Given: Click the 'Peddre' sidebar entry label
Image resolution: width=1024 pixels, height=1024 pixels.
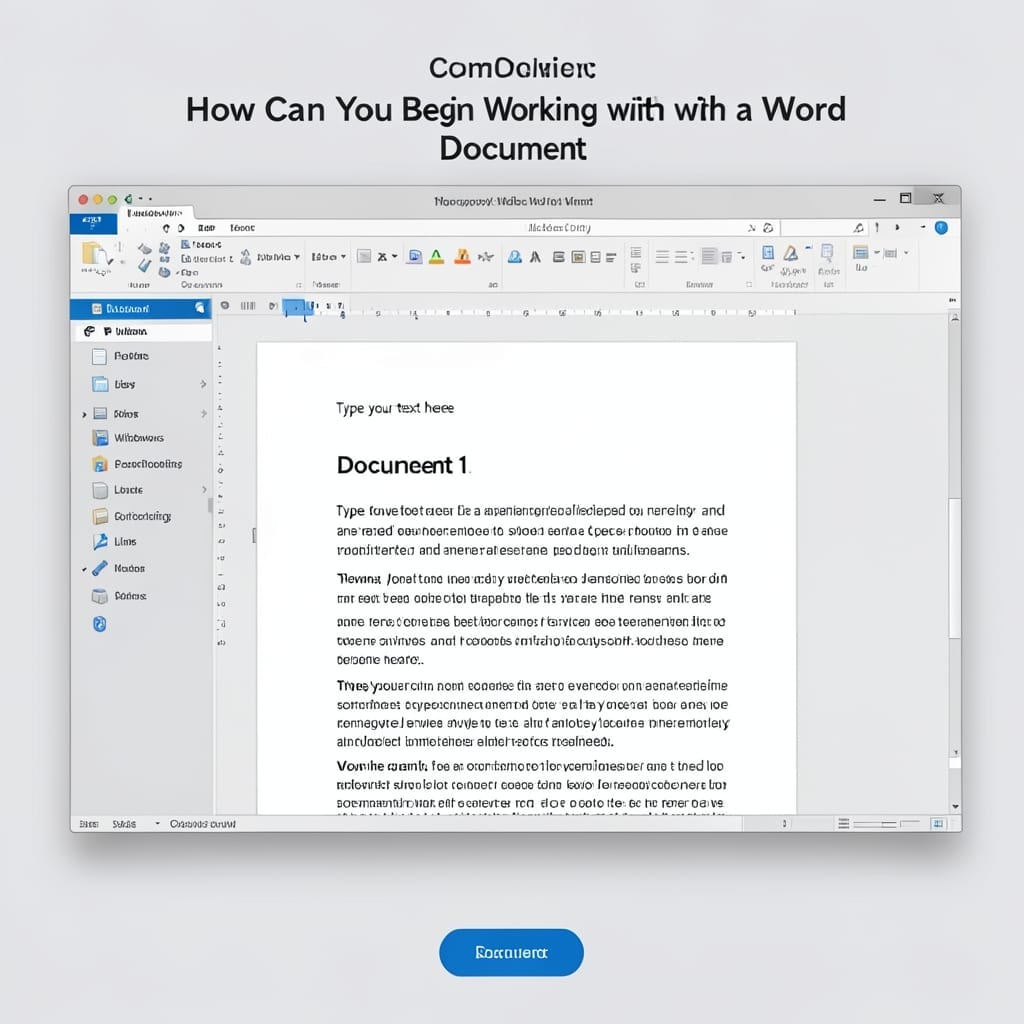Looking at the screenshot, I should pyautogui.click(x=131, y=356).
